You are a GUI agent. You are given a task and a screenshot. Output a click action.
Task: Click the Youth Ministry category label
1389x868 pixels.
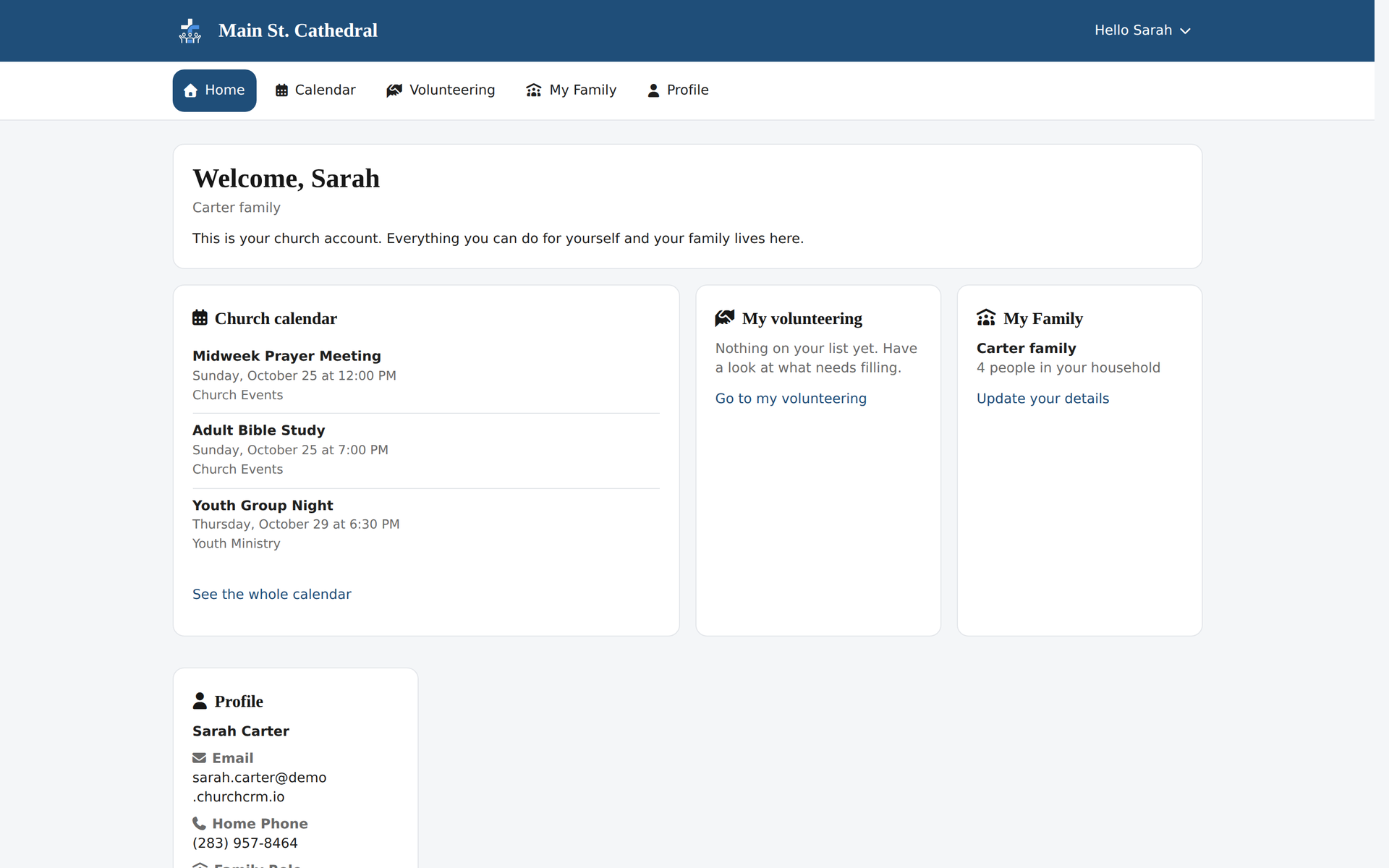point(236,543)
